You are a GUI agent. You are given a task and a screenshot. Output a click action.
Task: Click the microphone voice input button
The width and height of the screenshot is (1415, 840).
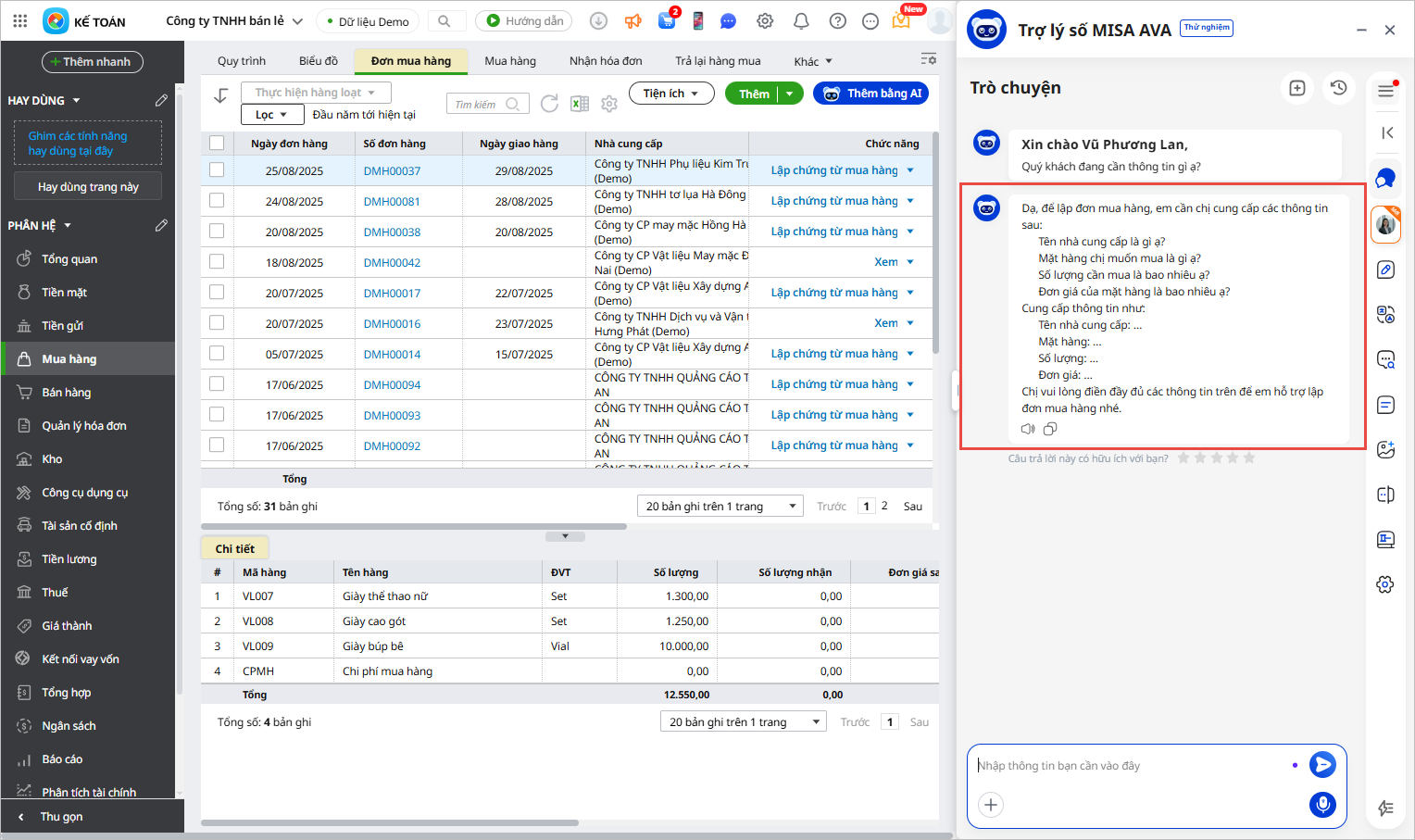pos(1322,805)
